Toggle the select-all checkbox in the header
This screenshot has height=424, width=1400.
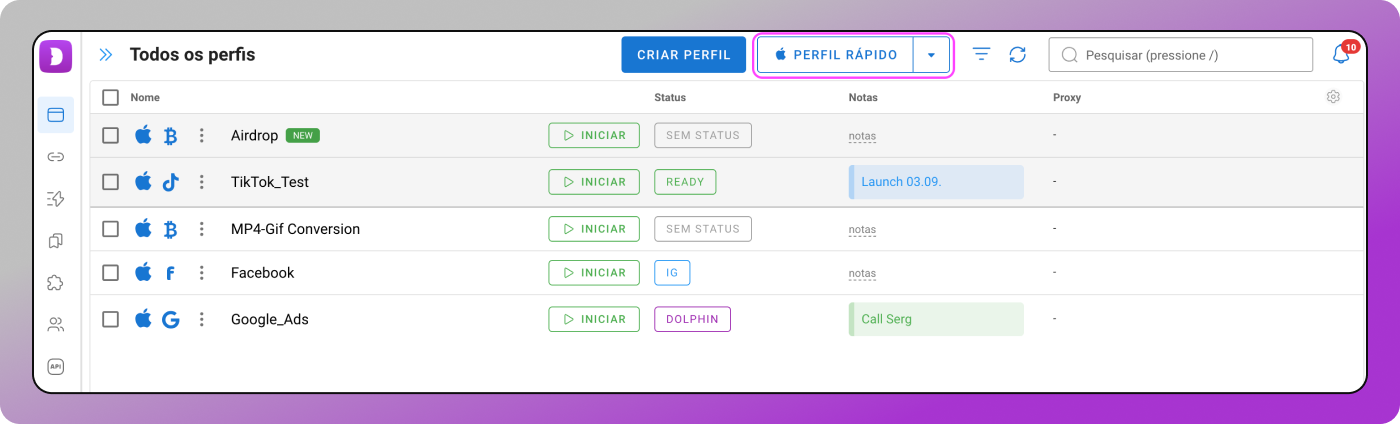coord(111,97)
